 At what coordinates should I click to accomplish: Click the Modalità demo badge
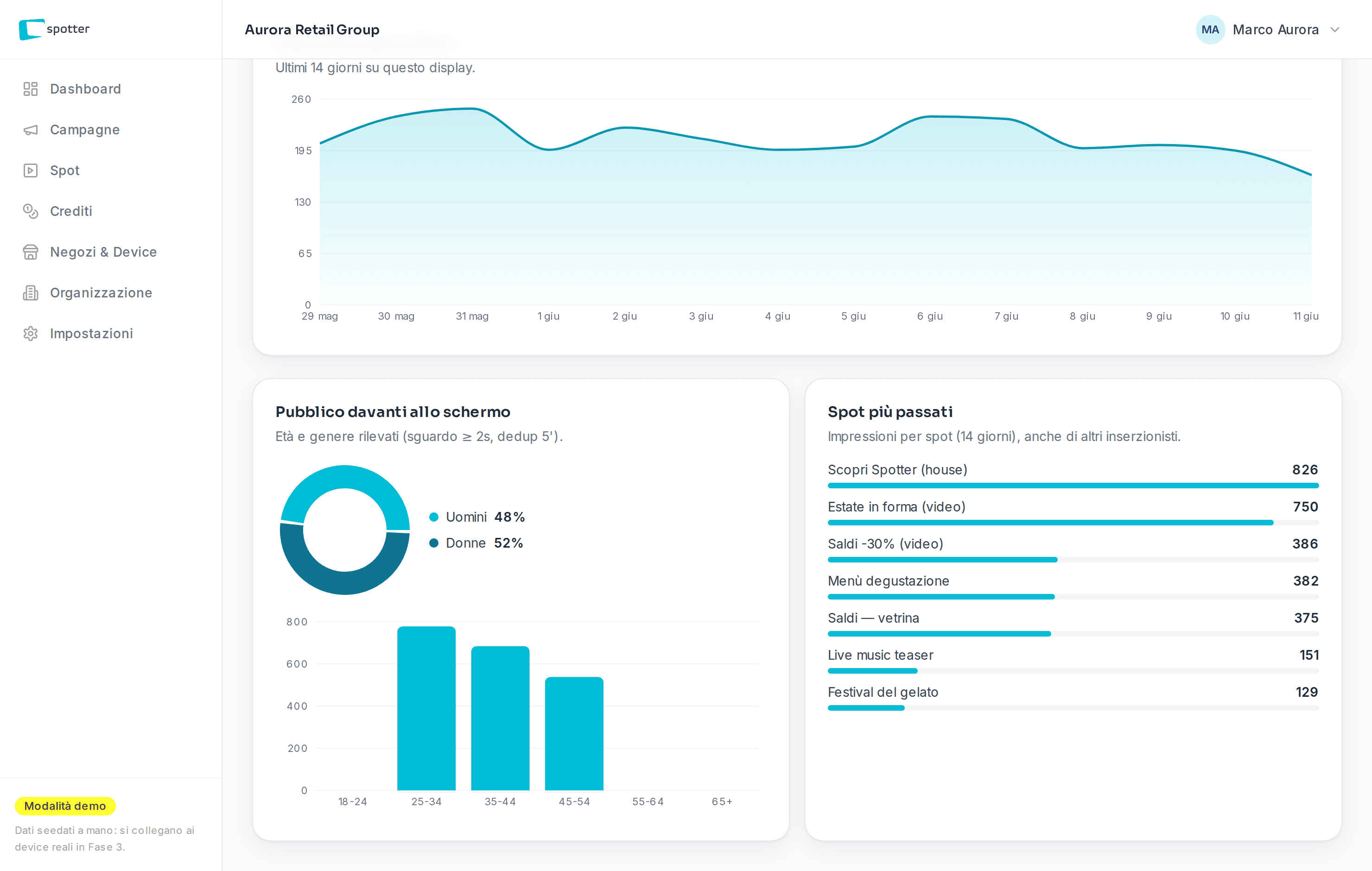[65, 806]
